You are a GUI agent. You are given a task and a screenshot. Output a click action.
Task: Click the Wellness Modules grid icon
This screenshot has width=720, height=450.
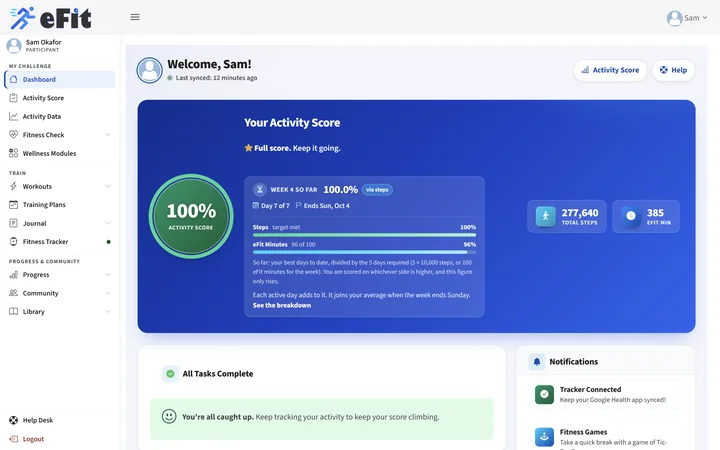click(14, 153)
